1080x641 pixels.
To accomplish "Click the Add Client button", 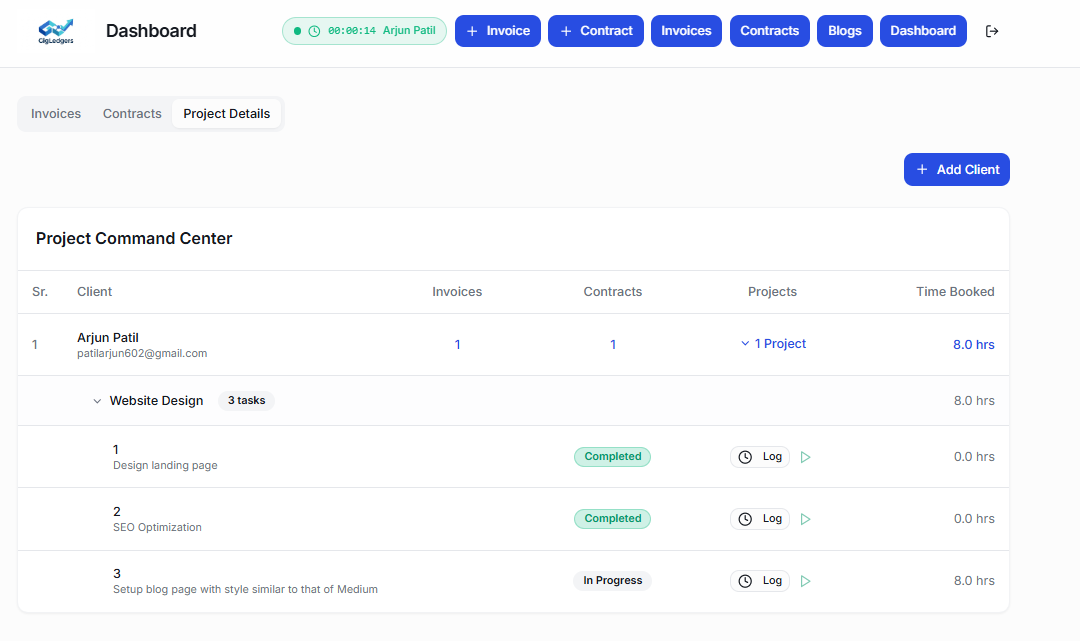I will [x=957, y=169].
